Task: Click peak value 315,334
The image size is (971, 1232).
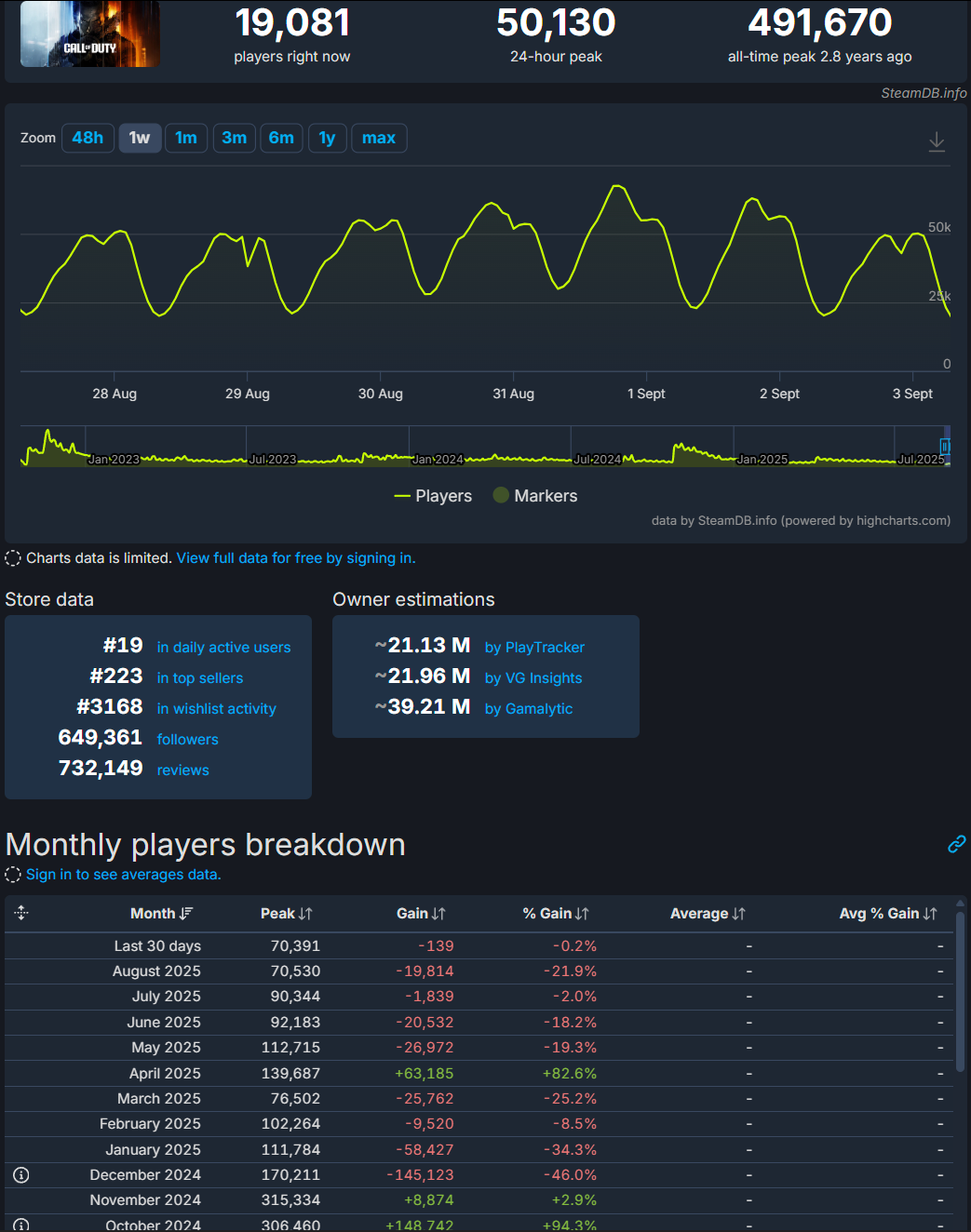Action: pyautogui.click(x=290, y=1200)
